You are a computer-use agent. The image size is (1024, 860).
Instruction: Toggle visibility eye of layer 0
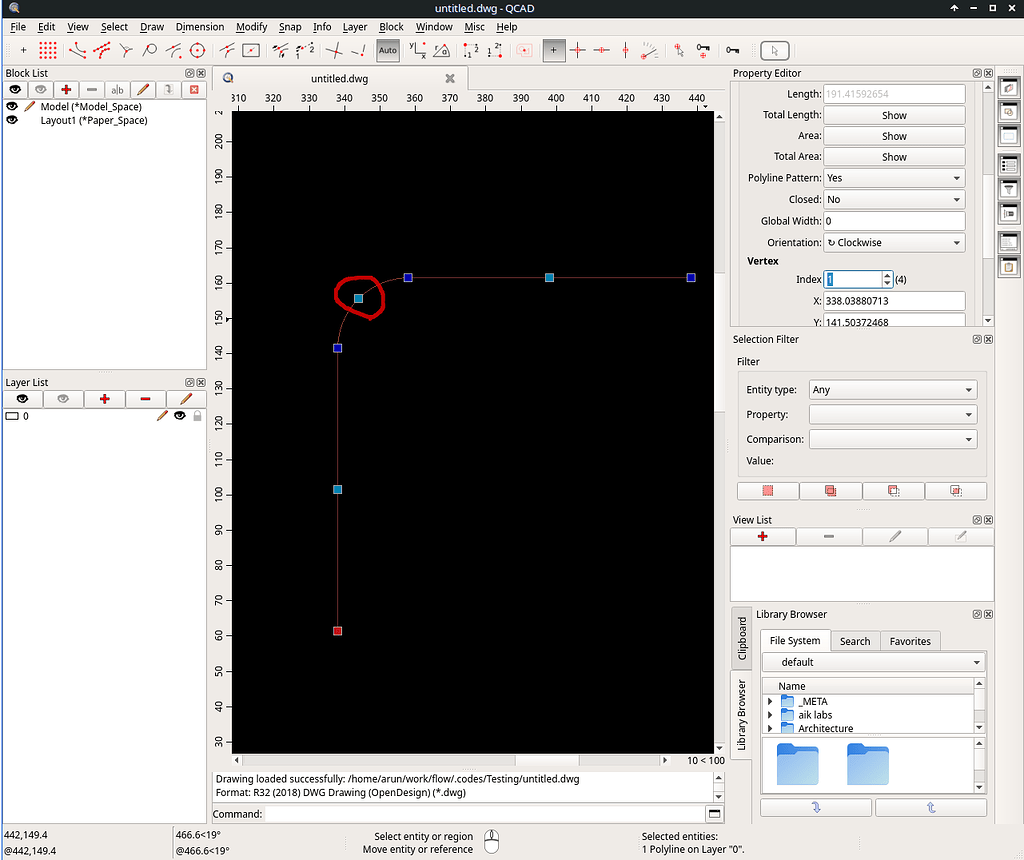180,416
